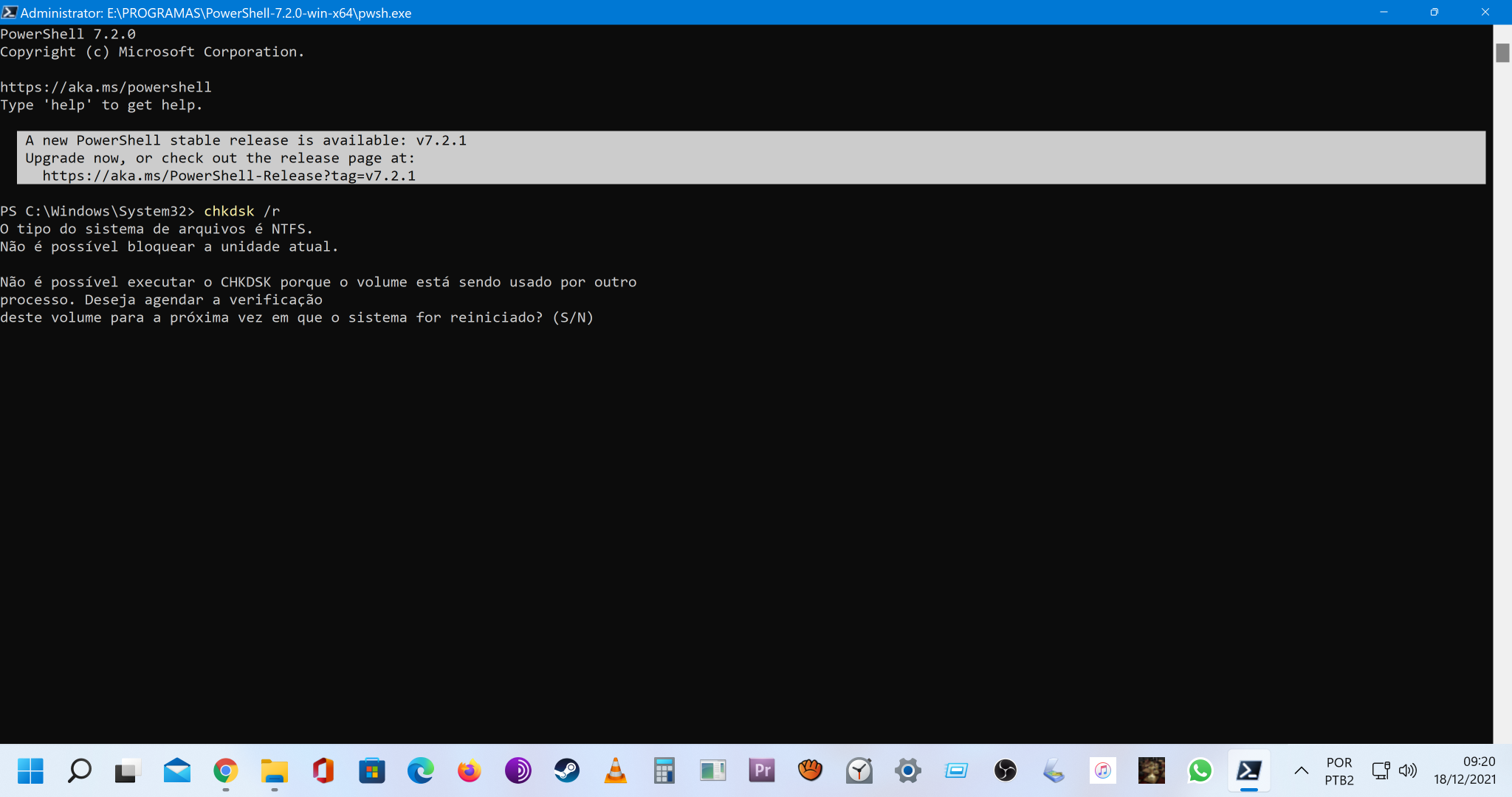Click 'Upgrade now, or check out' line
The height and width of the screenshot is (797, 1512).
point(220,158)
